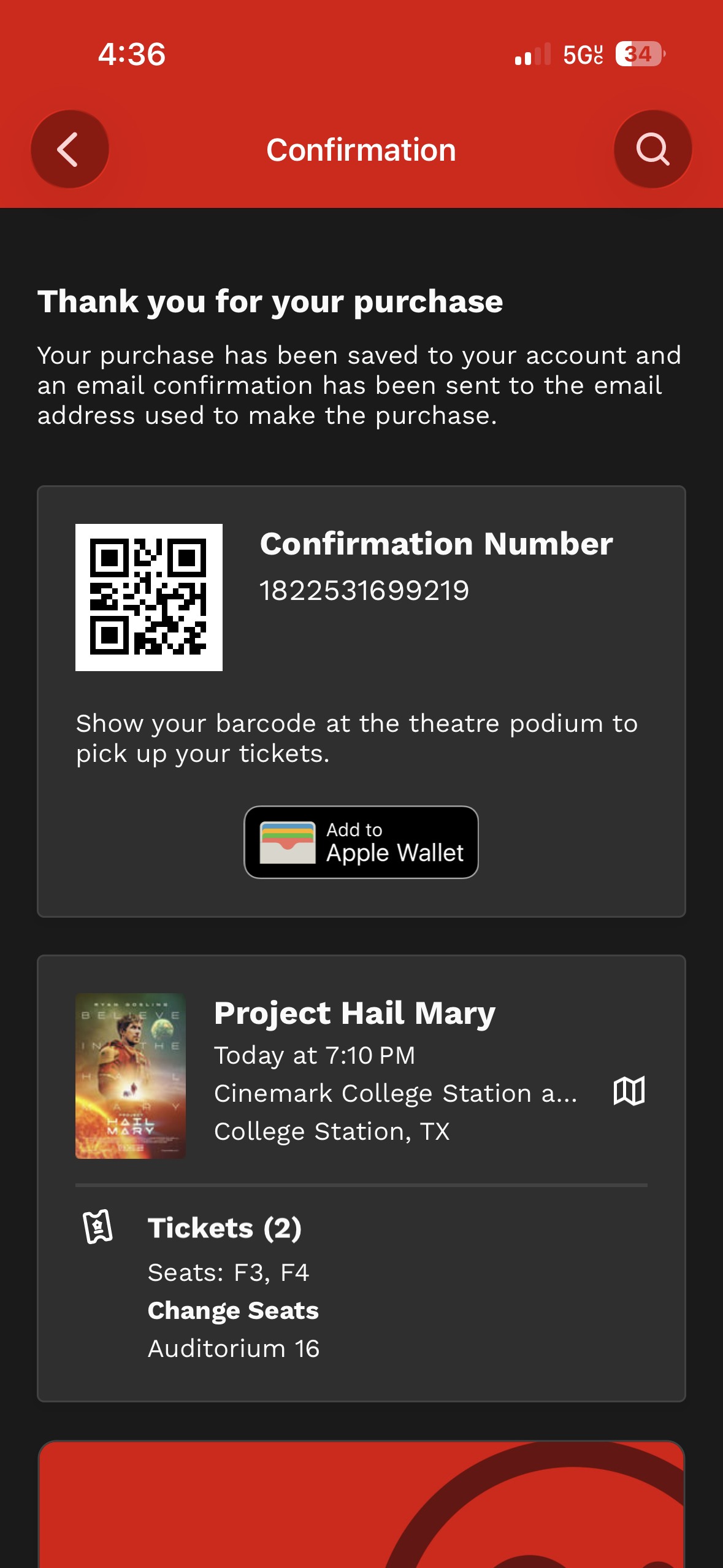Open theatre map icon
Viewport: 723px width, 1568px height.
click(629, 1091)
